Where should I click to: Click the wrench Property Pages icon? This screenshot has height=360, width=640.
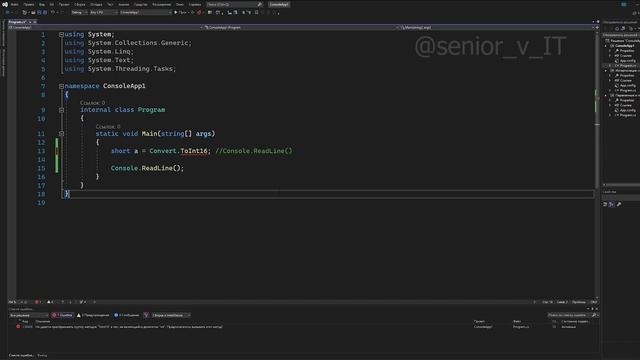click(619, 204)
